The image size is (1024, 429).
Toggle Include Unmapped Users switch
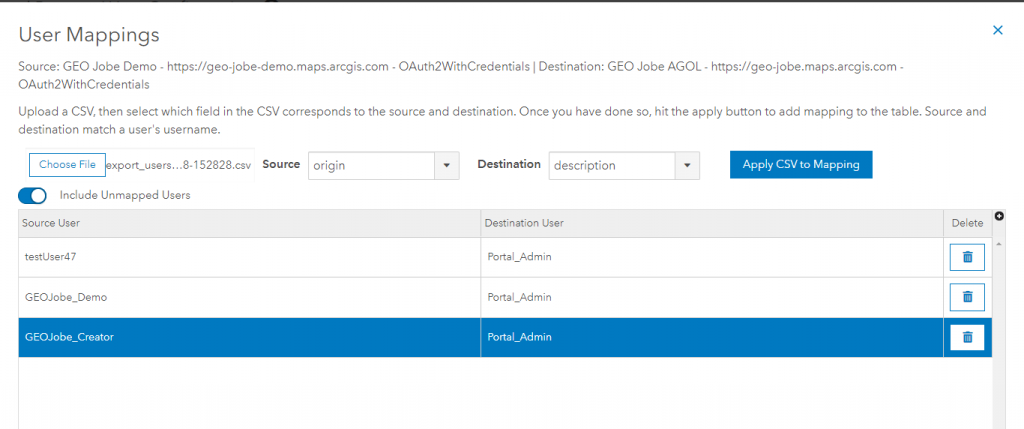[33, 195]
